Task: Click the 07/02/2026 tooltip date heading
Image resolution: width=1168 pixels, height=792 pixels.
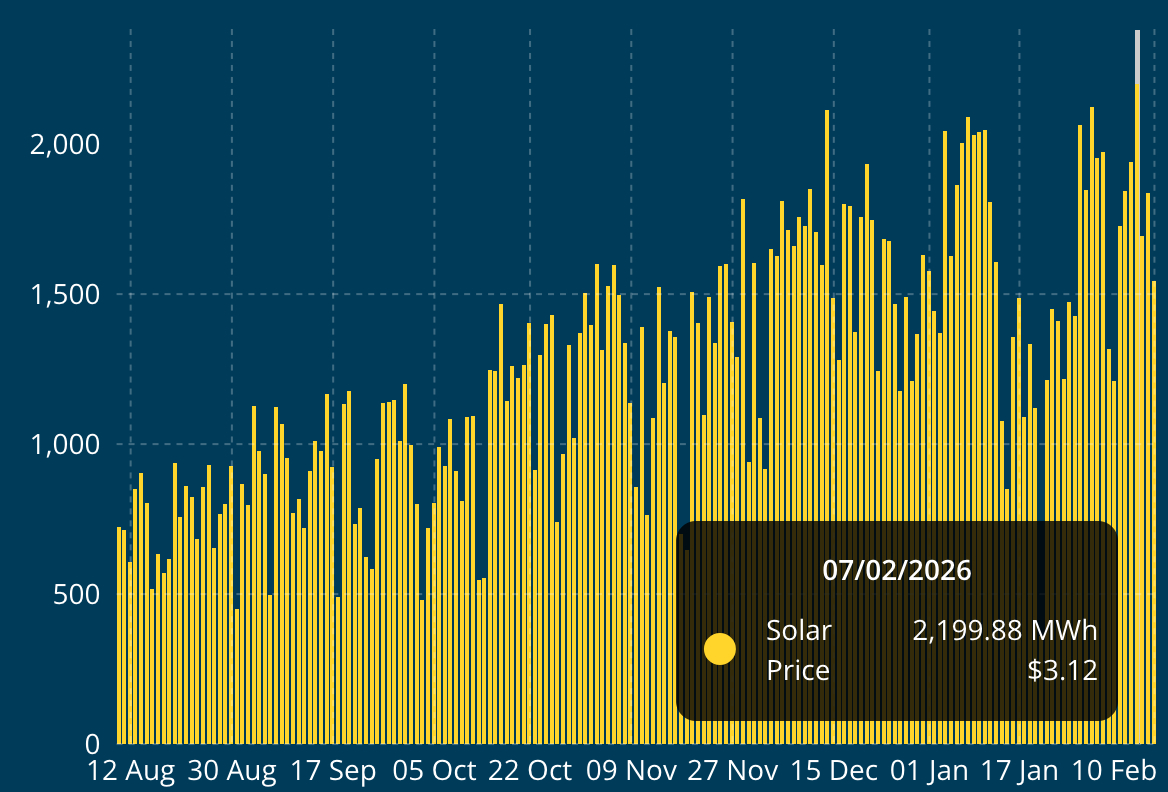Action: pyautogui.click(x=896, y=571)
